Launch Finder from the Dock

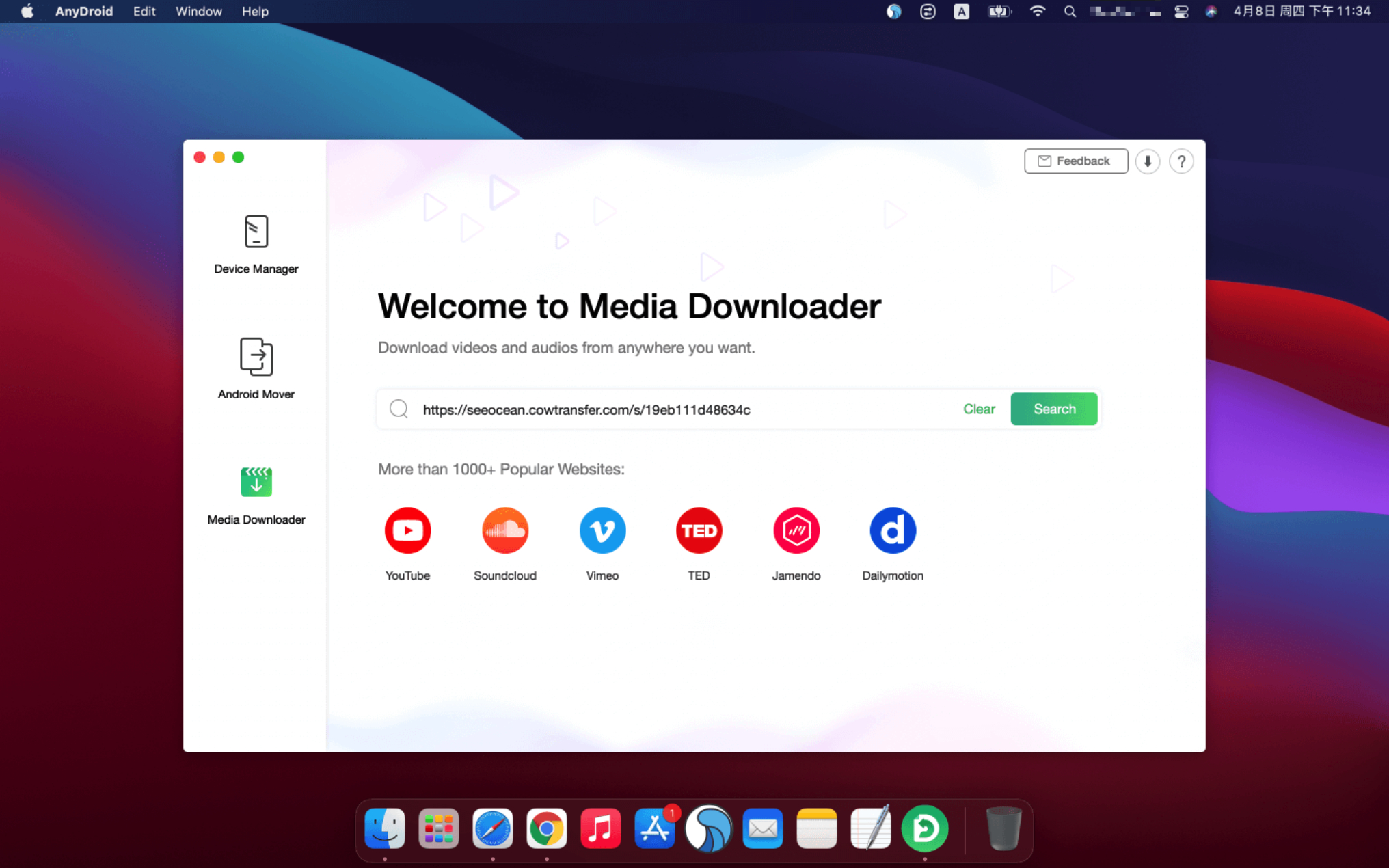point(385,828)
